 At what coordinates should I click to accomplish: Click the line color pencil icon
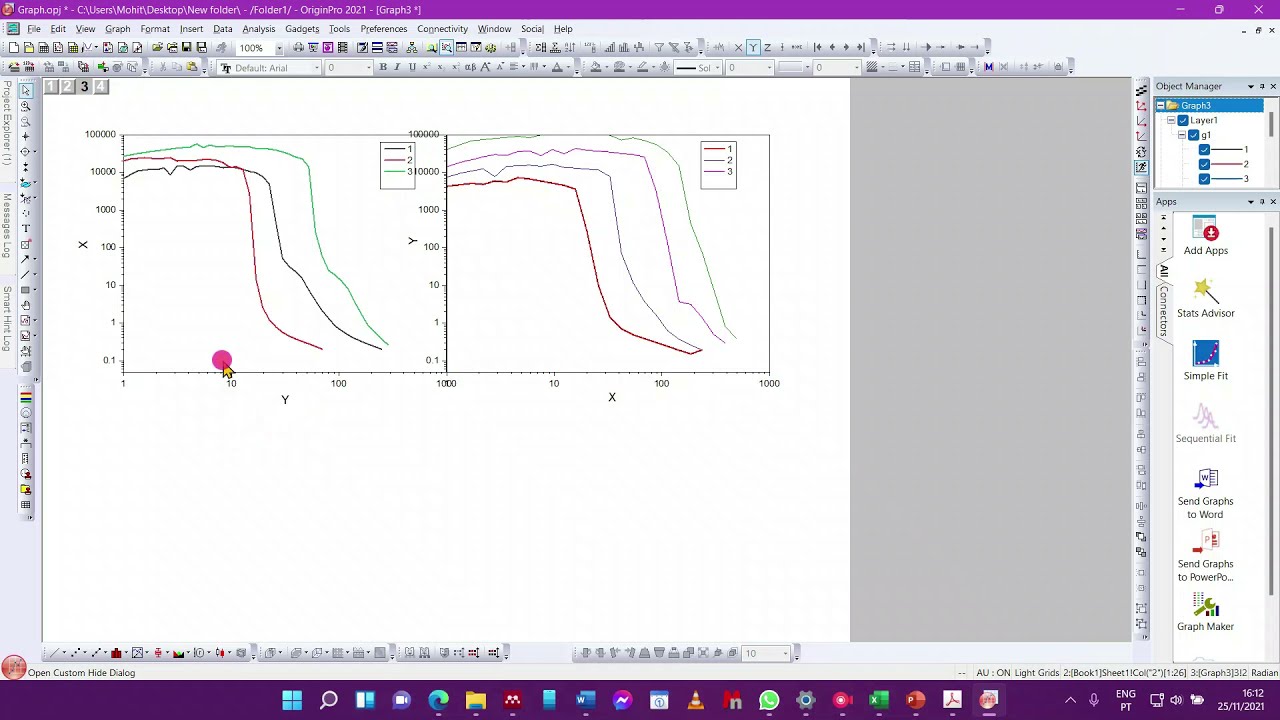[645, 67]
